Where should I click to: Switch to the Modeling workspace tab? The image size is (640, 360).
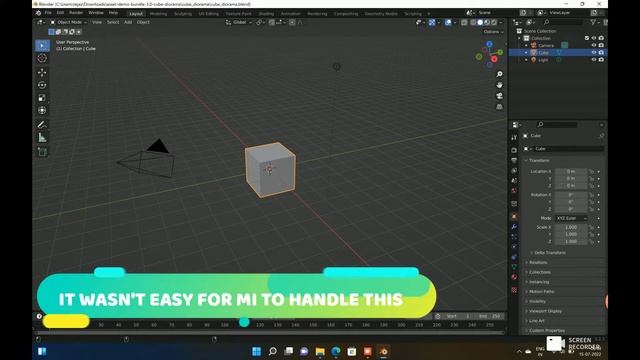pos(158,14)
